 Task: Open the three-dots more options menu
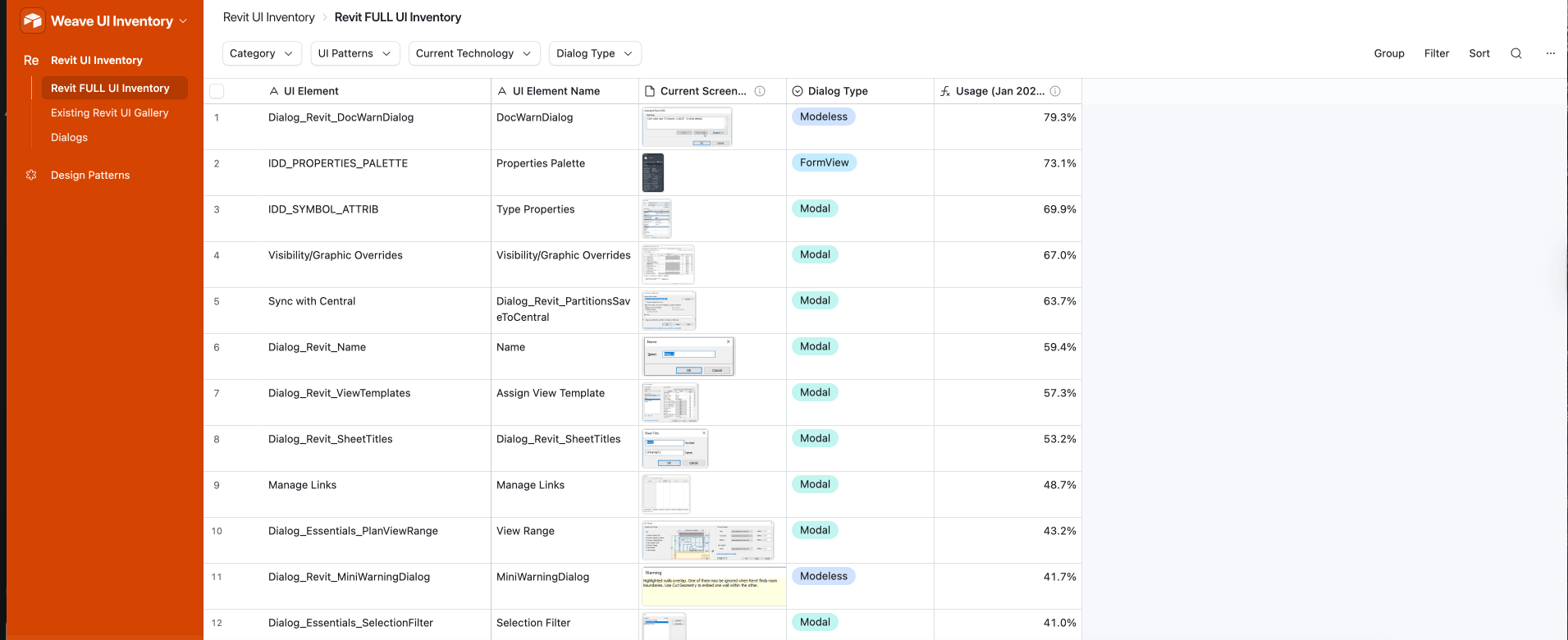click(x=1551, y=53)
